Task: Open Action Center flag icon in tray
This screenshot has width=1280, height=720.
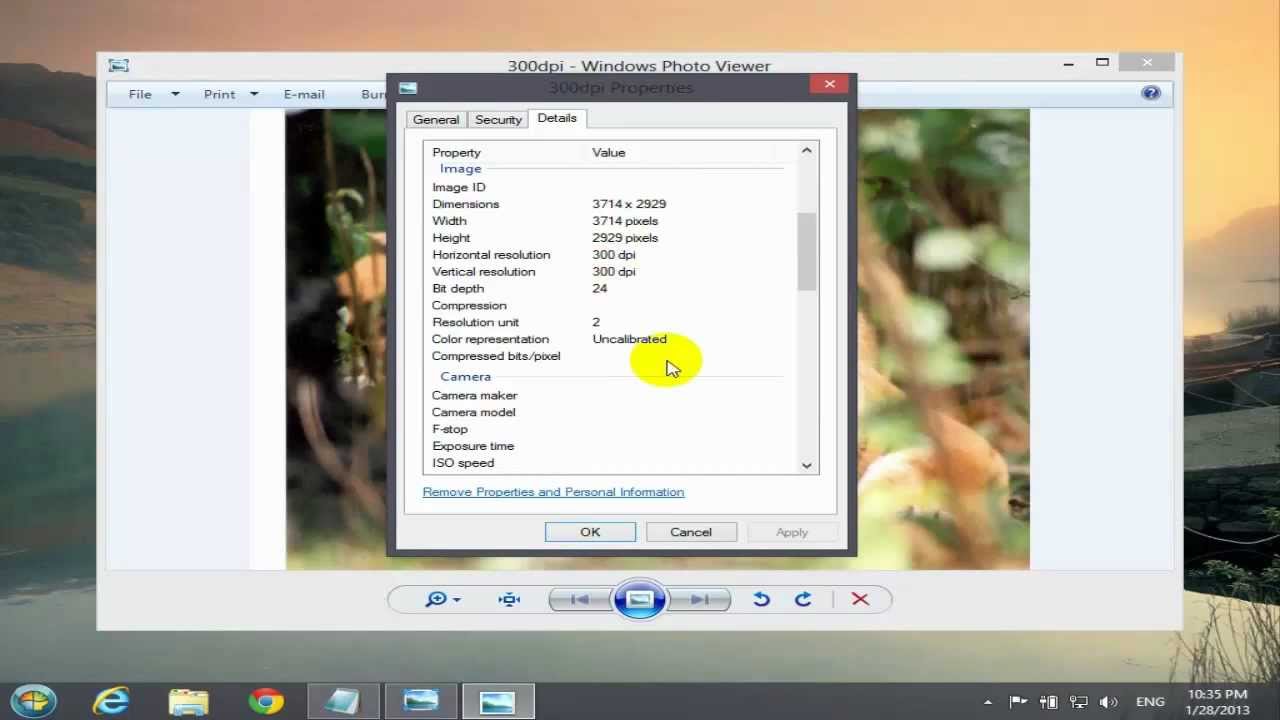Action: pyautogui.click(x=1018, y=702)
